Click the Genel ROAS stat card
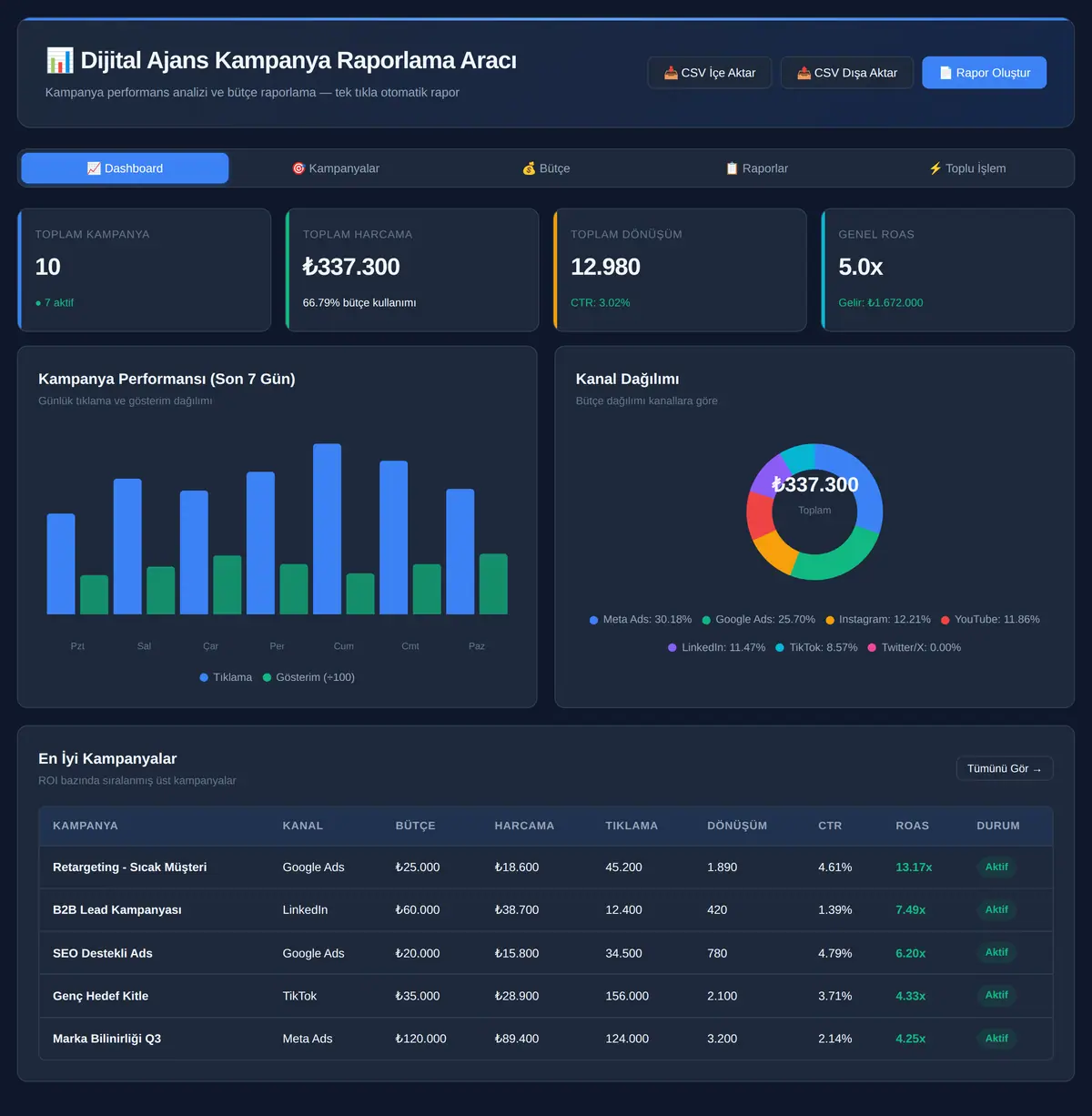 pos(948,270)
